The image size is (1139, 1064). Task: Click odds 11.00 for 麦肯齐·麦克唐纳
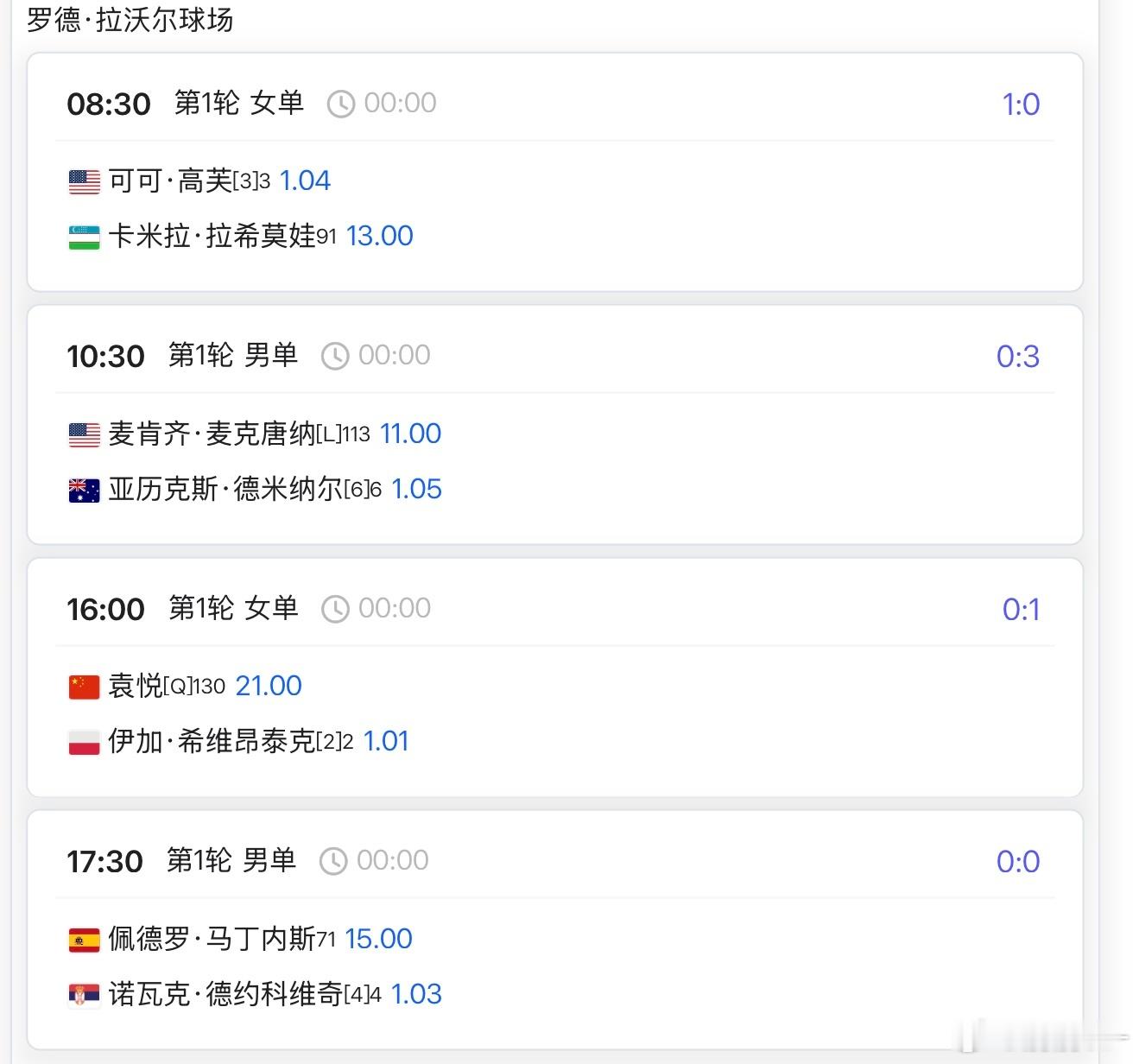pos(410,434)
